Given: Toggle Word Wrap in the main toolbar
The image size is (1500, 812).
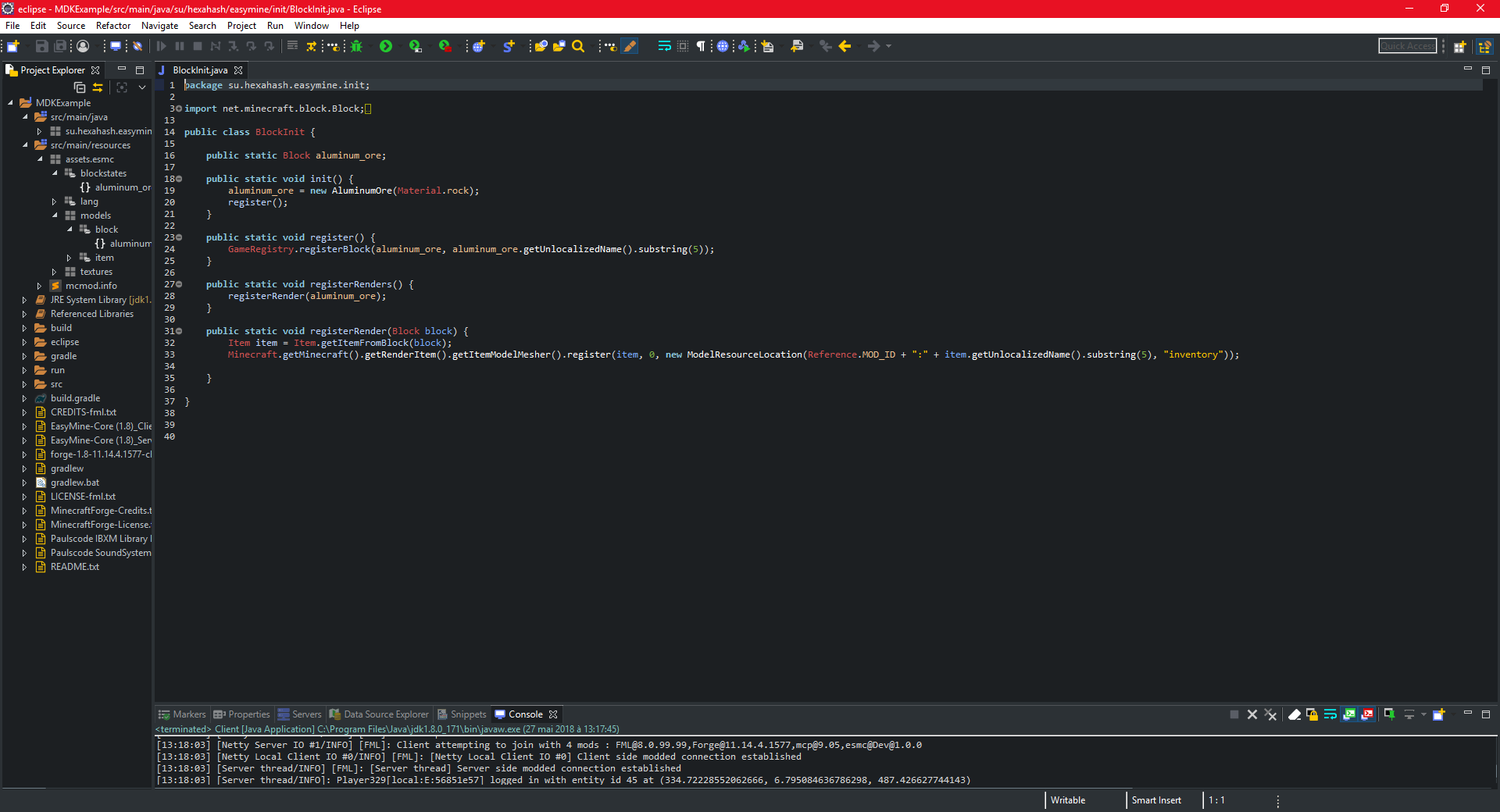Looking at the screenshot, I should [x=664, y=46].
